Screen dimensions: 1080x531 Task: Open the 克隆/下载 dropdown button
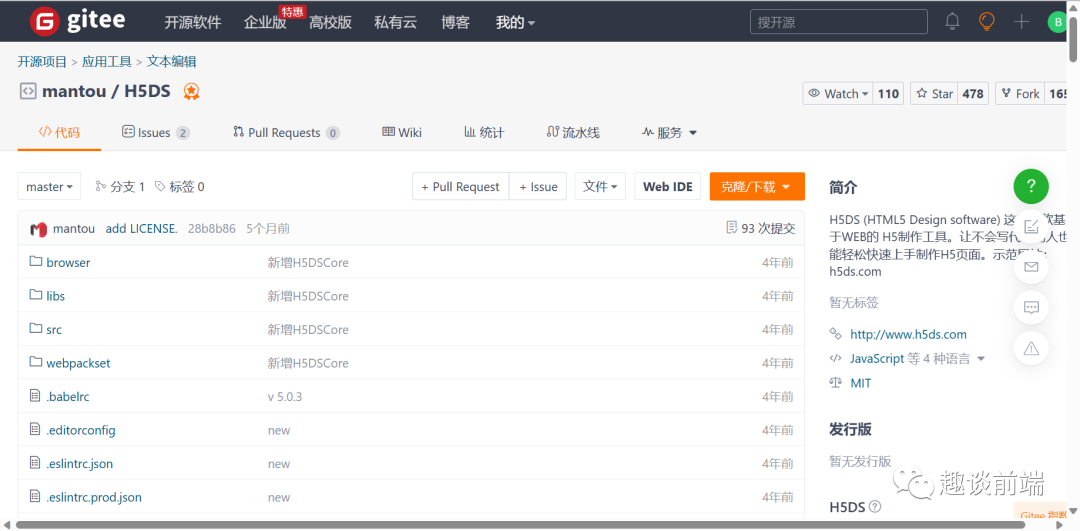point(757,187)
